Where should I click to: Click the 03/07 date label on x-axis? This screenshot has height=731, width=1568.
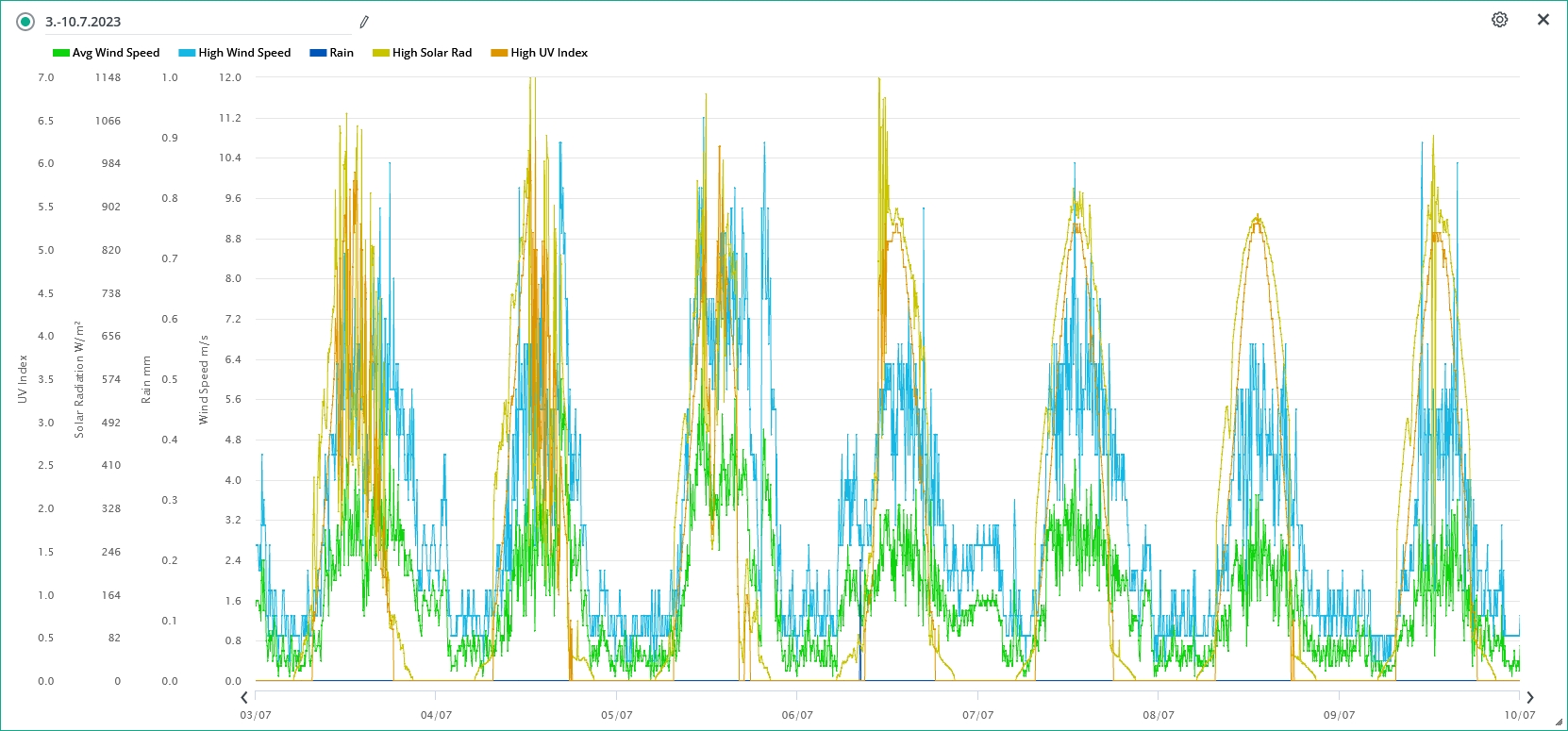[x=256, y=715]
